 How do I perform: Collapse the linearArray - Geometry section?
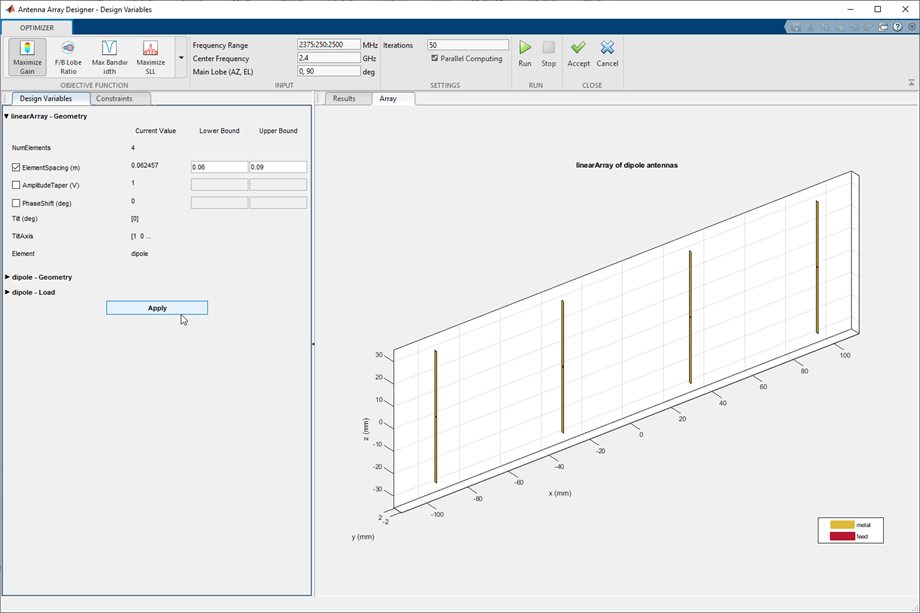[x=8, y=116]
